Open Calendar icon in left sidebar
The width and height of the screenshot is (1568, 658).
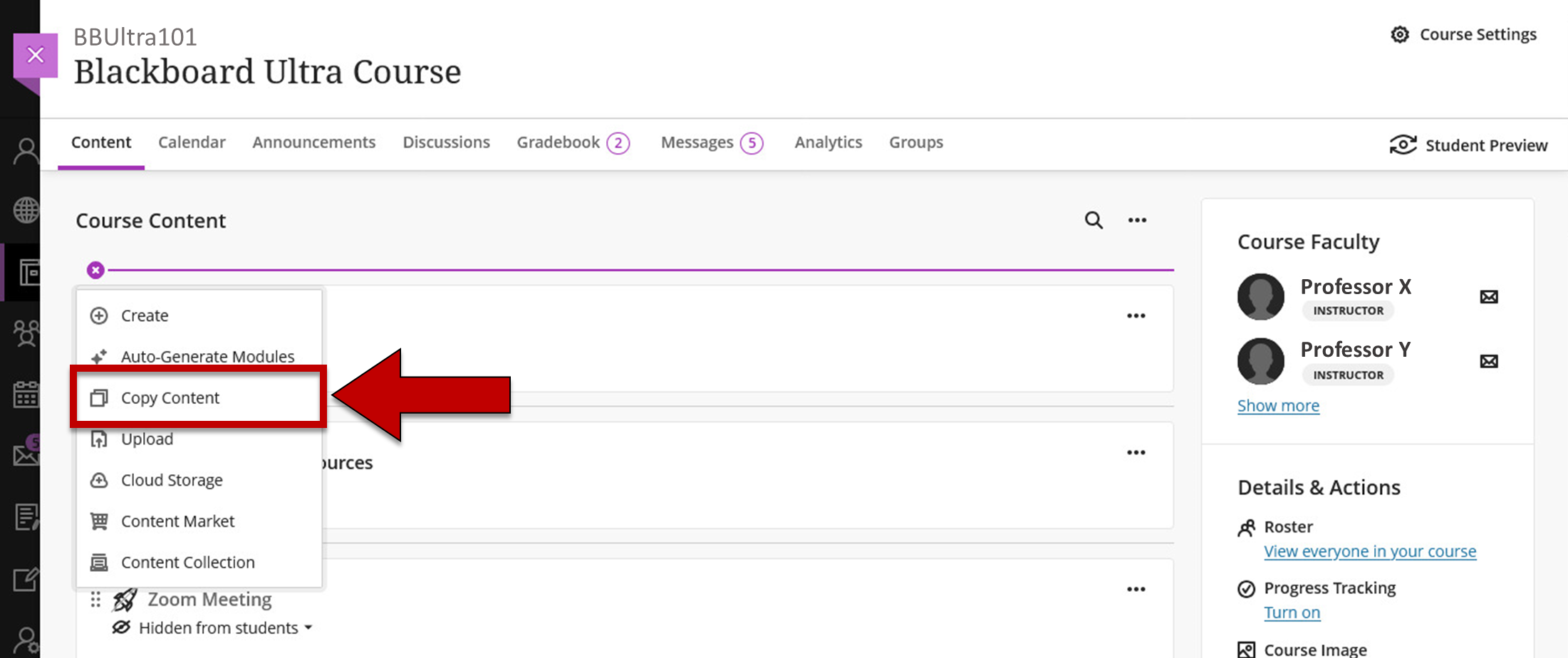pos(26,393)
